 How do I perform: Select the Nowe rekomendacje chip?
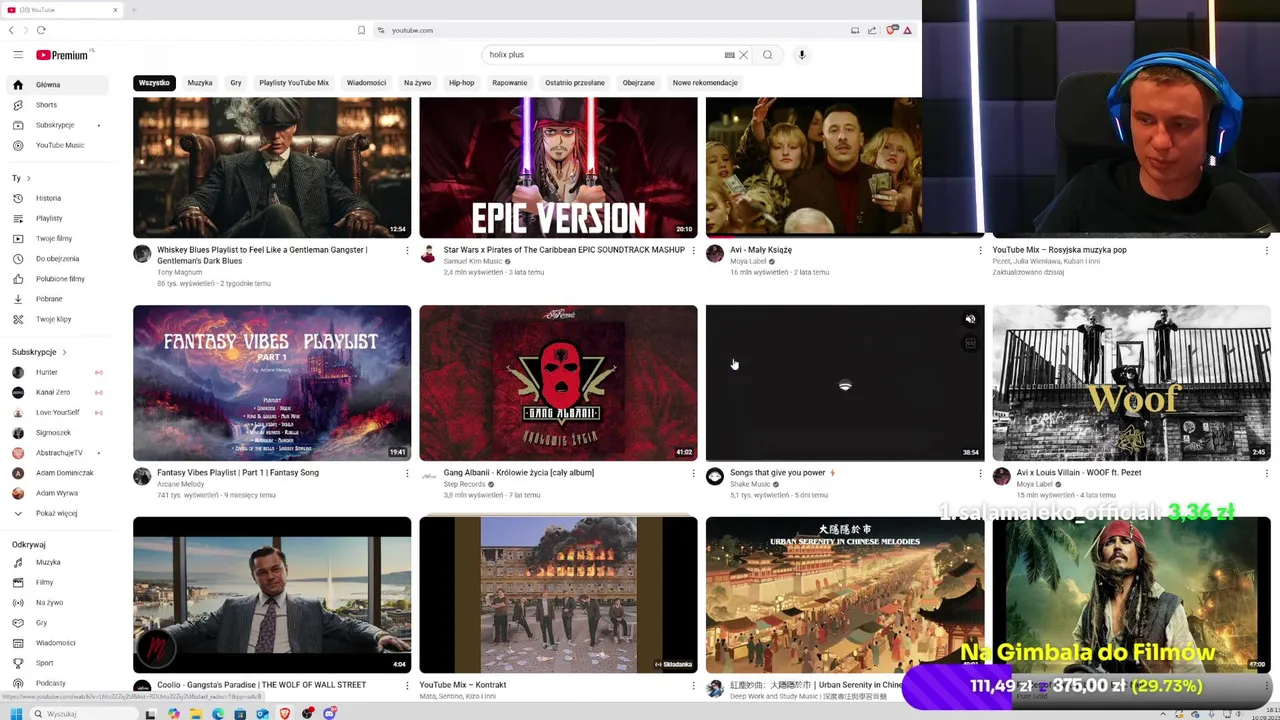click(705, 83)
